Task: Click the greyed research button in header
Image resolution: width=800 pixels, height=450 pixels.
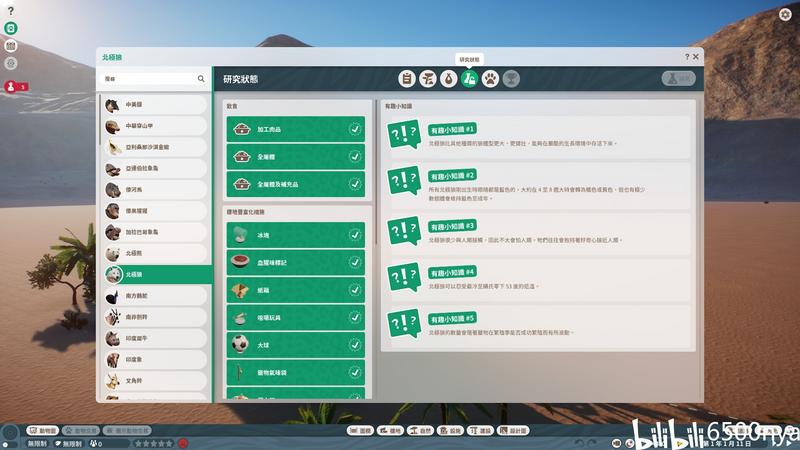Action: point(679,79)
